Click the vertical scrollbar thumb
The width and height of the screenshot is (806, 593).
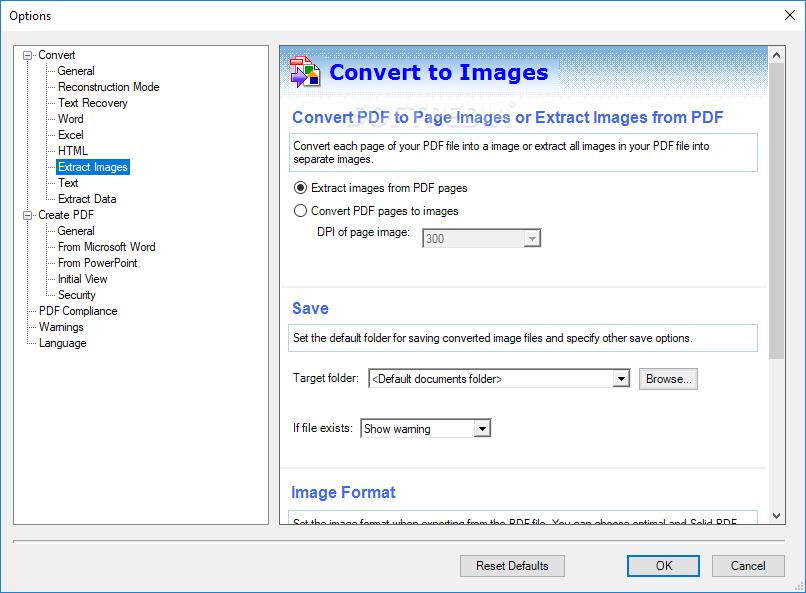[x=776, y=211]
